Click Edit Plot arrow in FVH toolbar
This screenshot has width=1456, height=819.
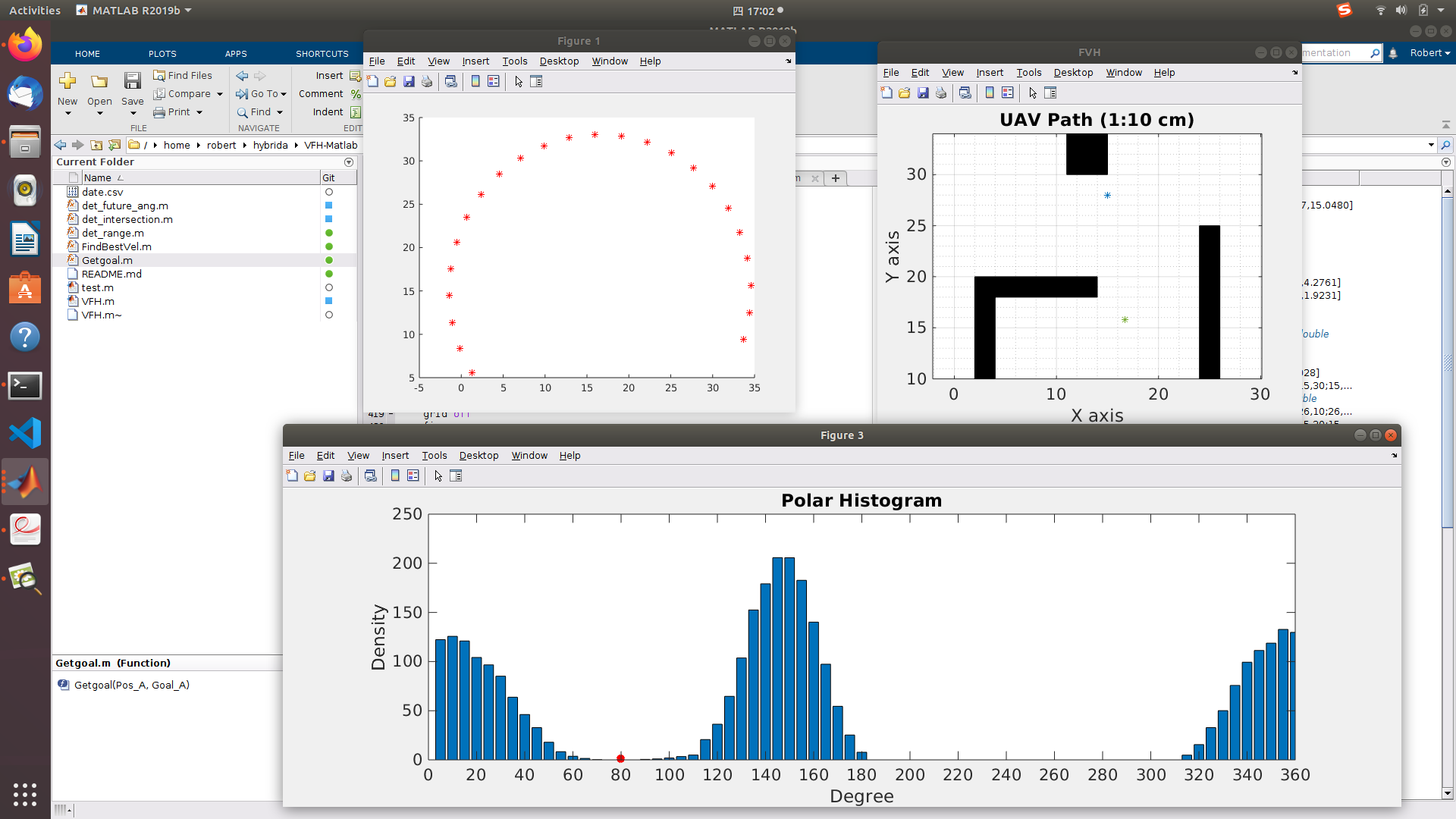pyautogui.click(x=1033, y=93)
